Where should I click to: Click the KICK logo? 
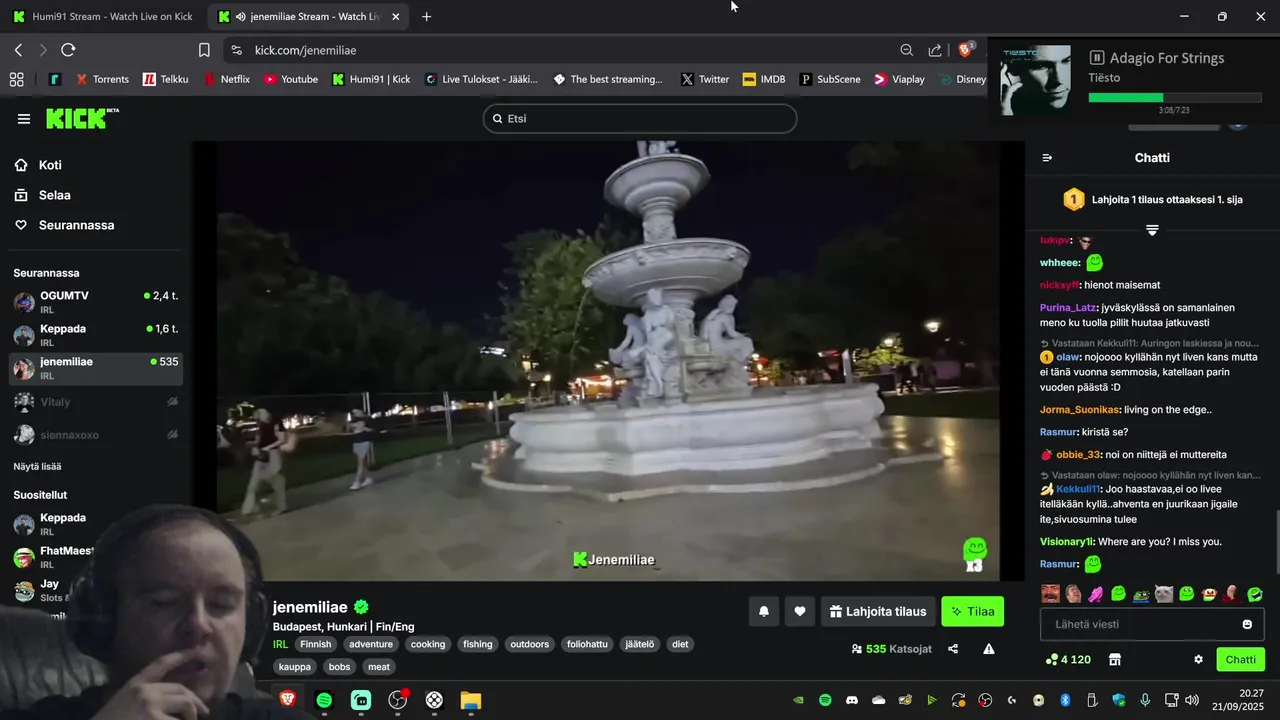[82, 118]
